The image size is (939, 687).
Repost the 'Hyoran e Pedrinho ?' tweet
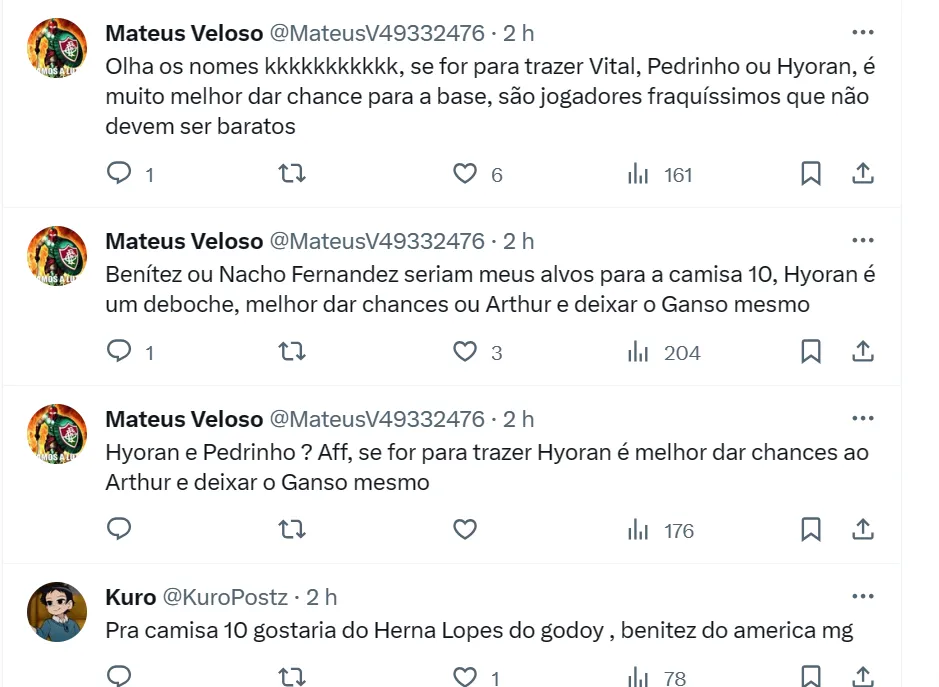pyautogui.click(x=291, y=530)
